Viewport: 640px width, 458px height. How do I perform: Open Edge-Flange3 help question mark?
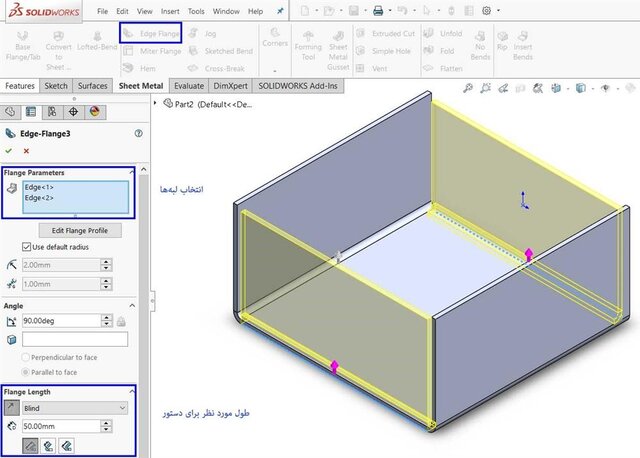click(x=138, y=133)
